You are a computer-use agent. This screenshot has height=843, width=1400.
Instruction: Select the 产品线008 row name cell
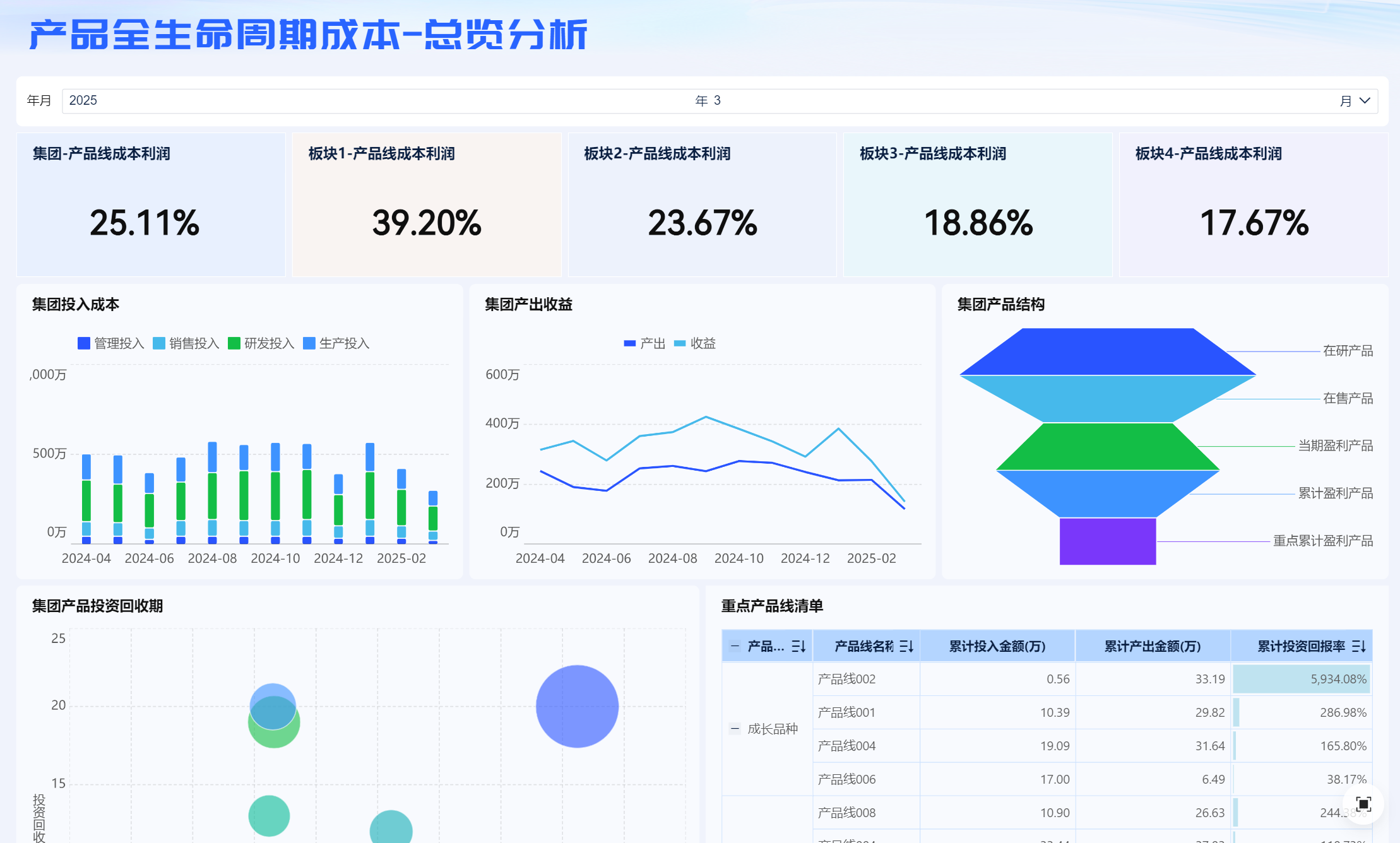coord(866,813)
